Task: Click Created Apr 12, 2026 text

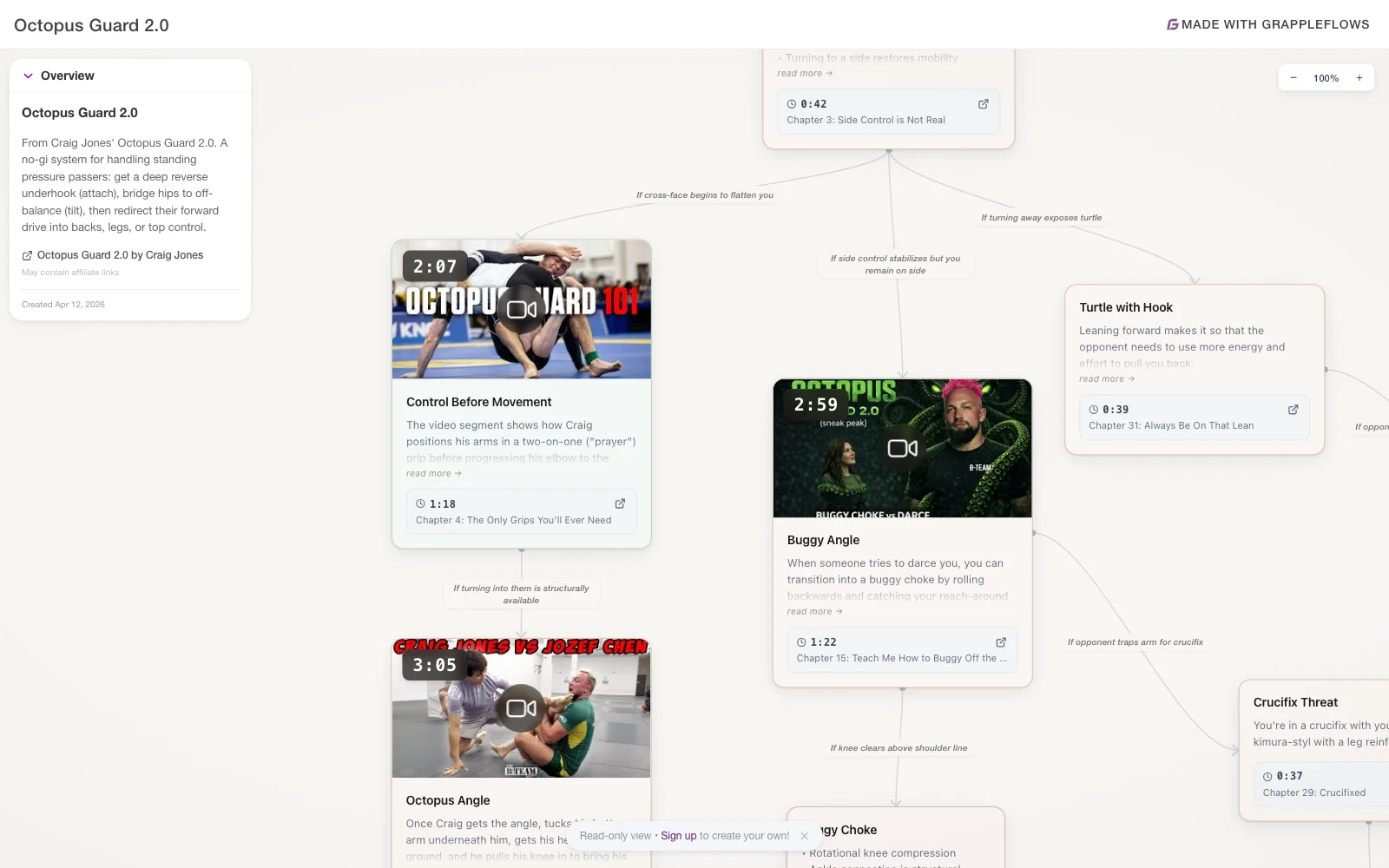Action: click(x=63, y=305)
